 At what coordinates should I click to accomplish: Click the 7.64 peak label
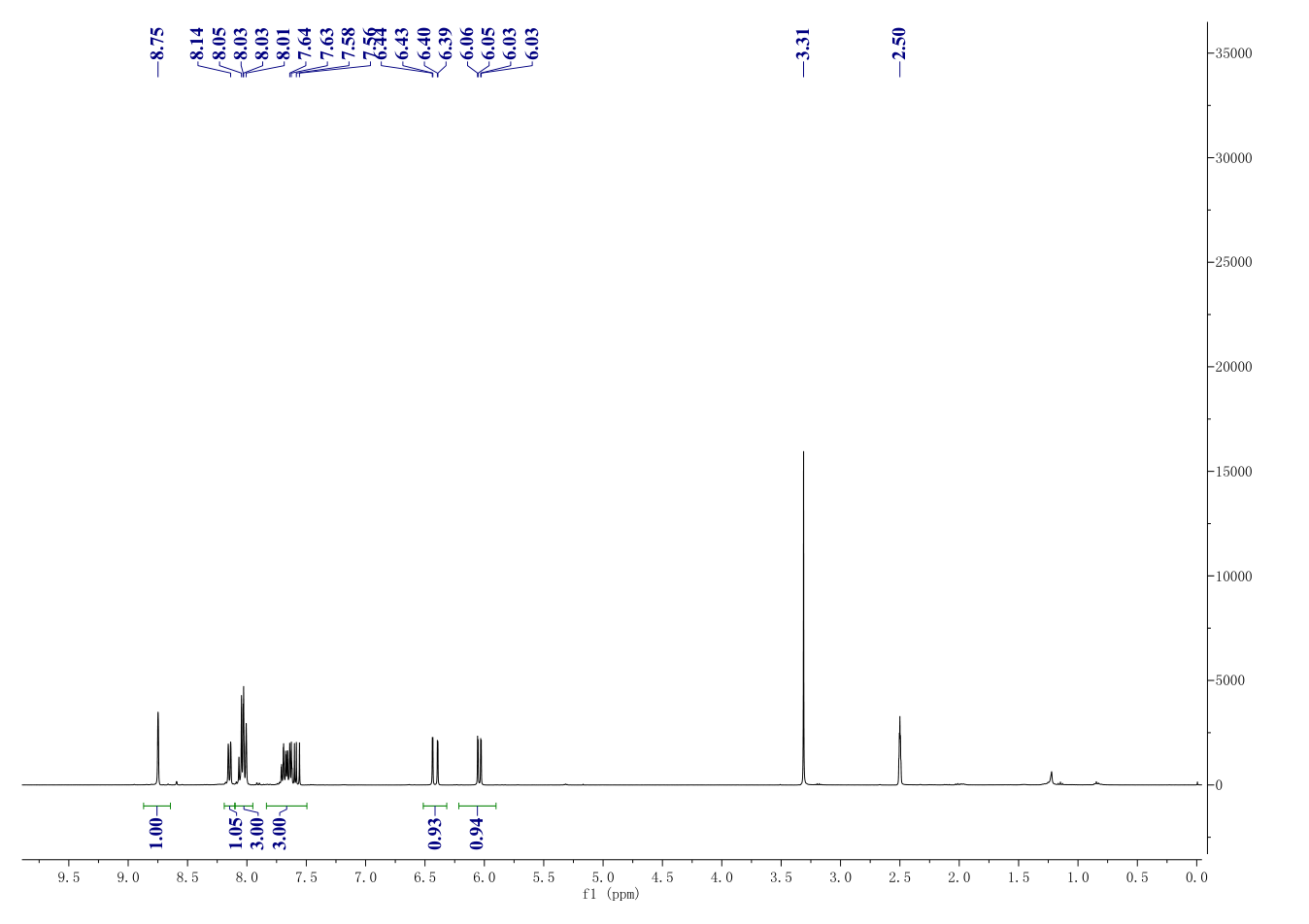[x=304, y=44]
